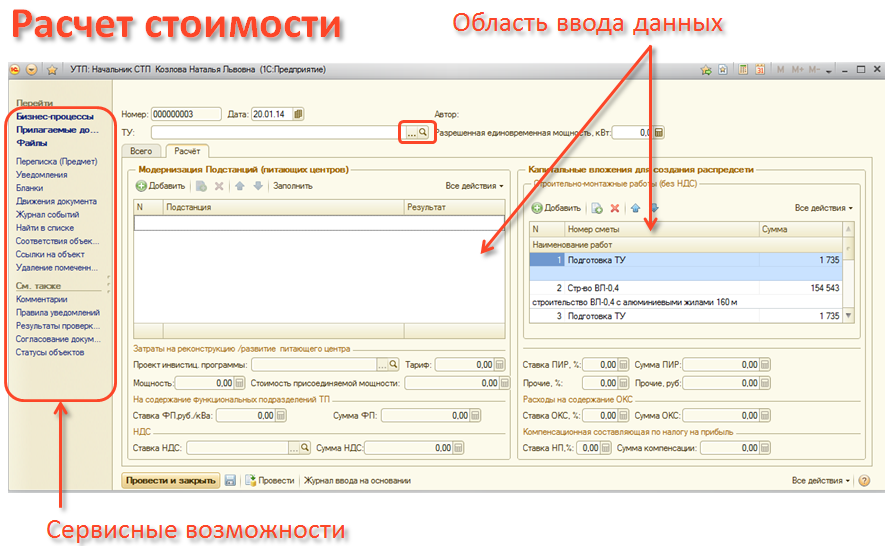Open the calendar picker next to Дата field
887x546 pixels.
(x=299, y=114)
